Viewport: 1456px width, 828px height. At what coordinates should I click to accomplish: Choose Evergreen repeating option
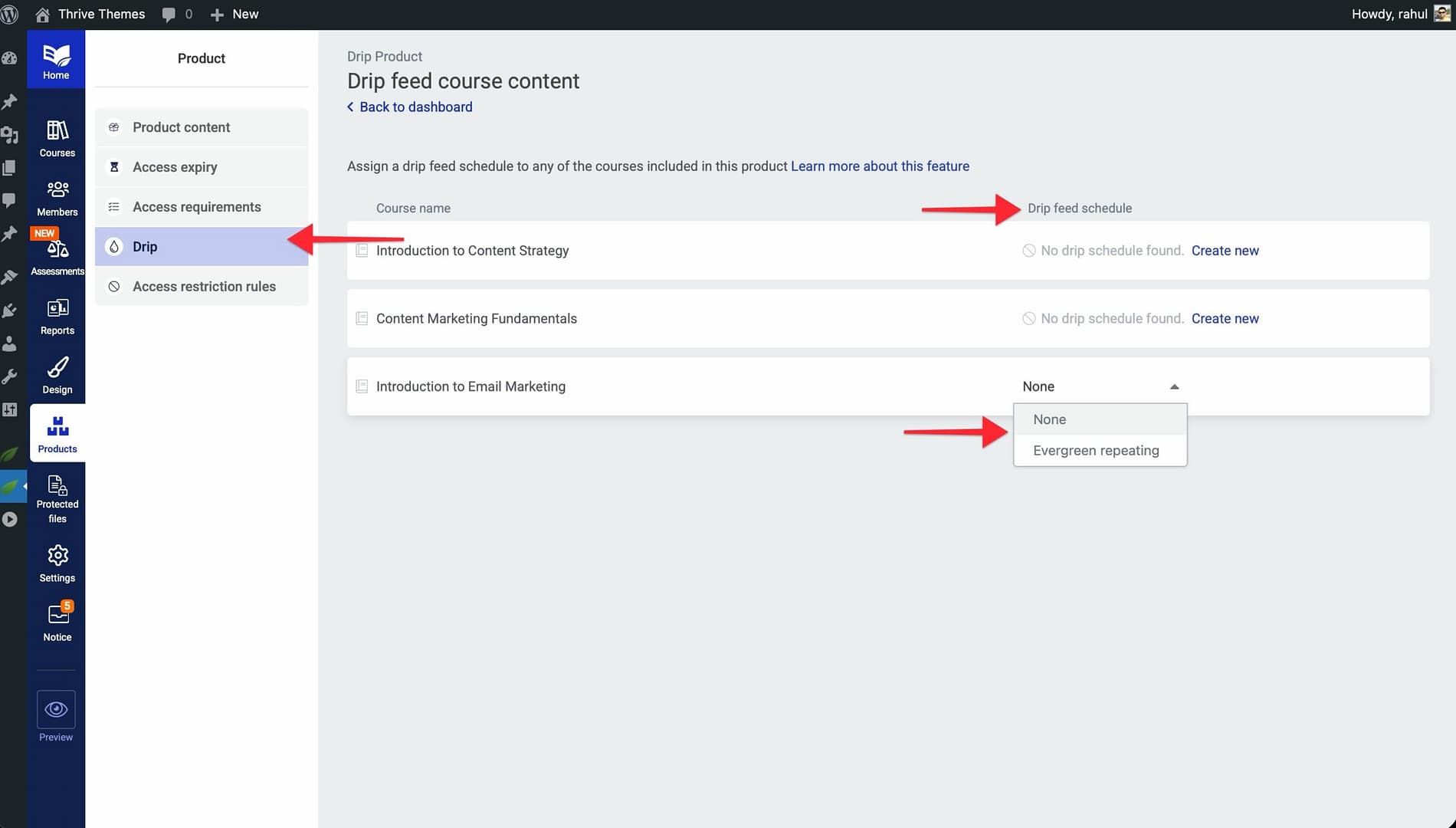point(1096,451)
